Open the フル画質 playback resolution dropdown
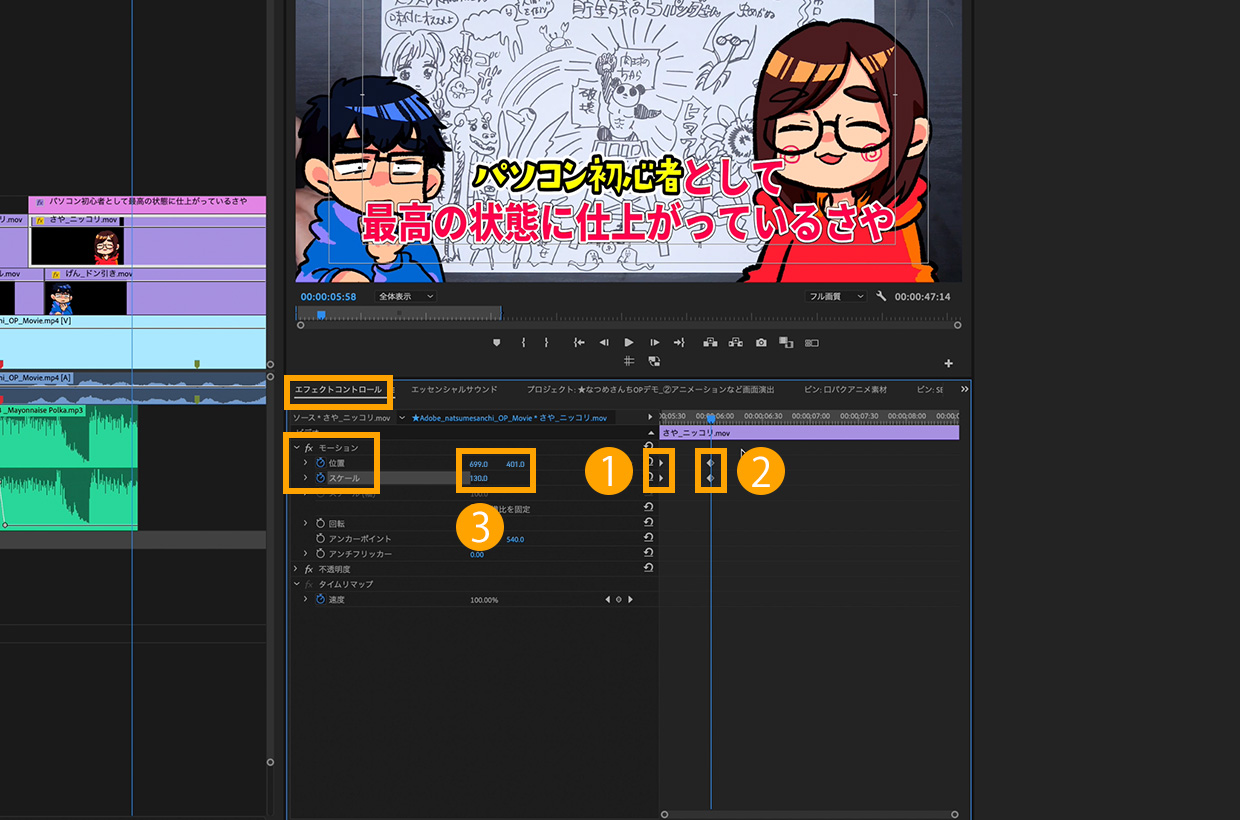Image resolution: width=1240 pixels, height=820 pixels. pos(837,297)
